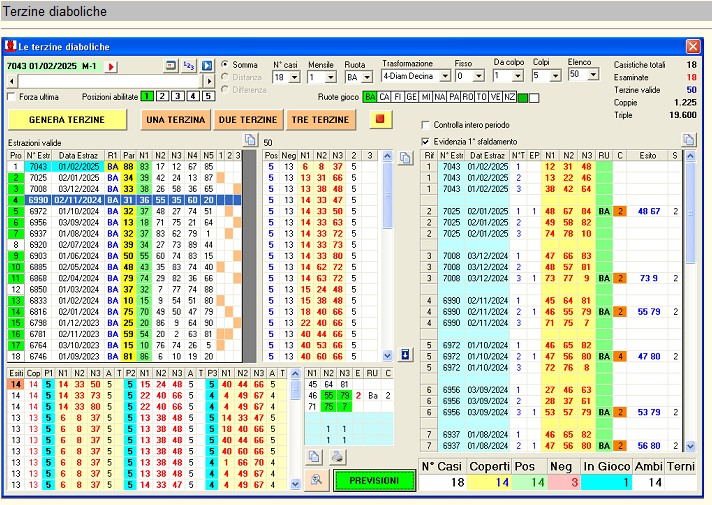Click the copy icon above Estrazioni valide table
The image size is (712, 505).
250,140
